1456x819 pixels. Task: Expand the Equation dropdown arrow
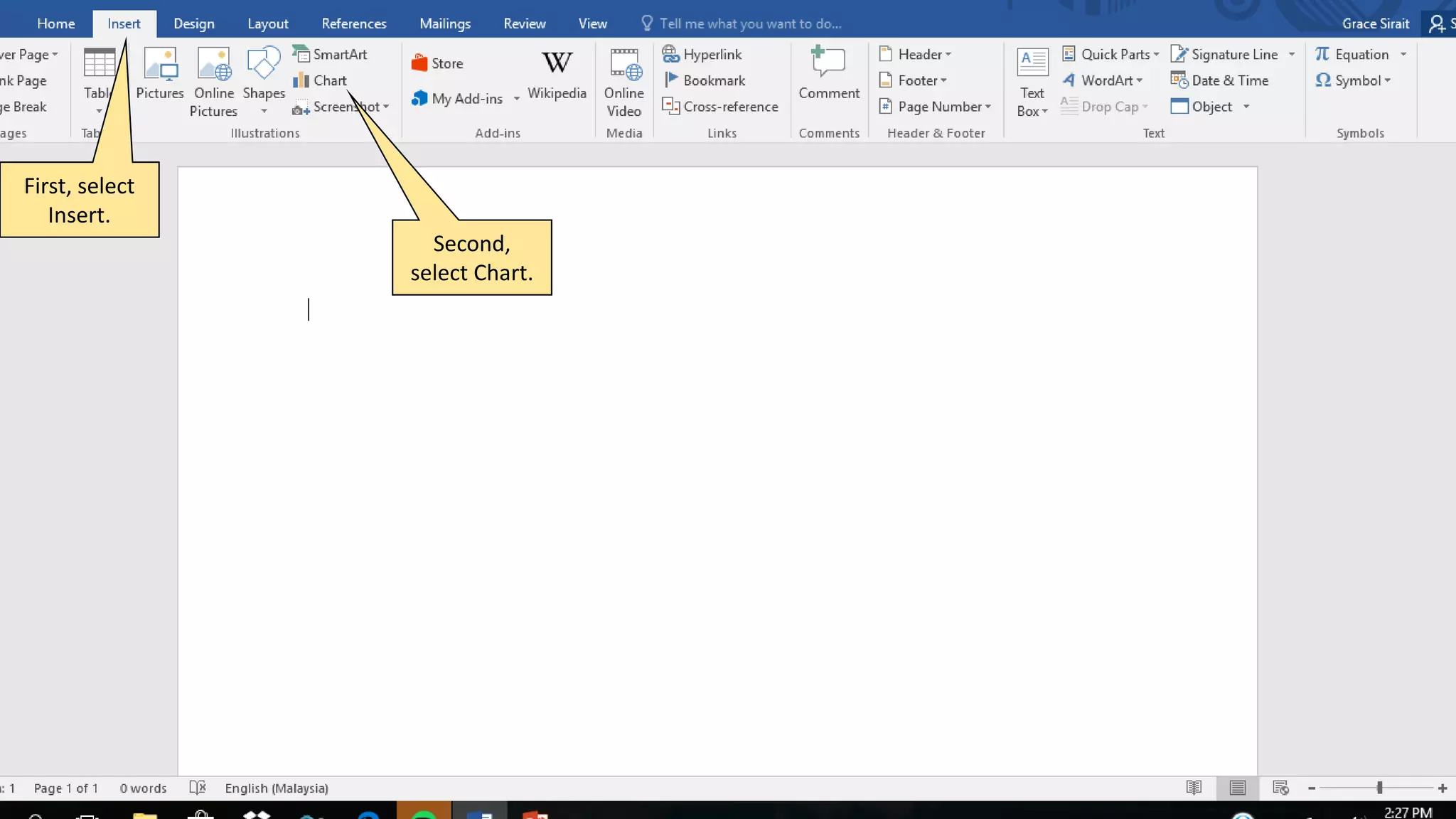[1403, 54]
